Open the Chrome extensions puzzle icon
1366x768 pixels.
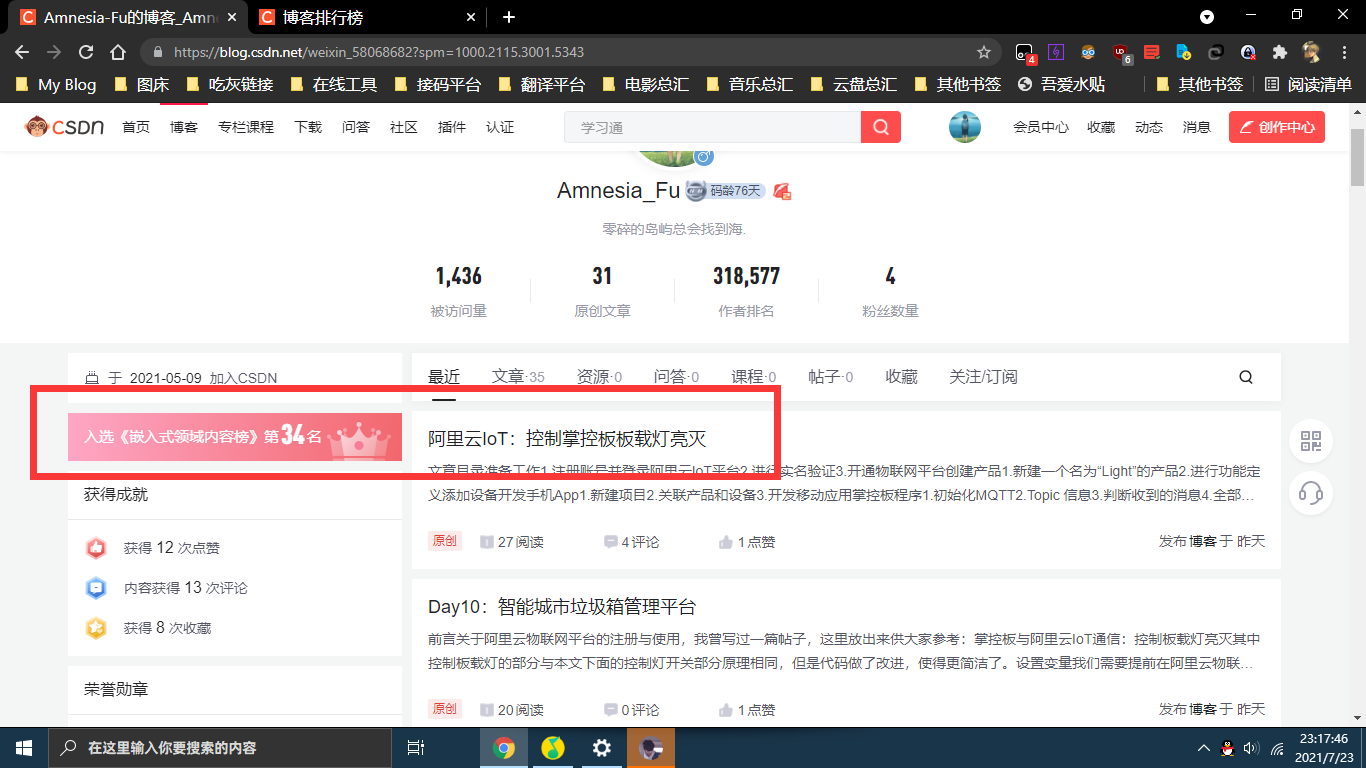[1279, 52]
